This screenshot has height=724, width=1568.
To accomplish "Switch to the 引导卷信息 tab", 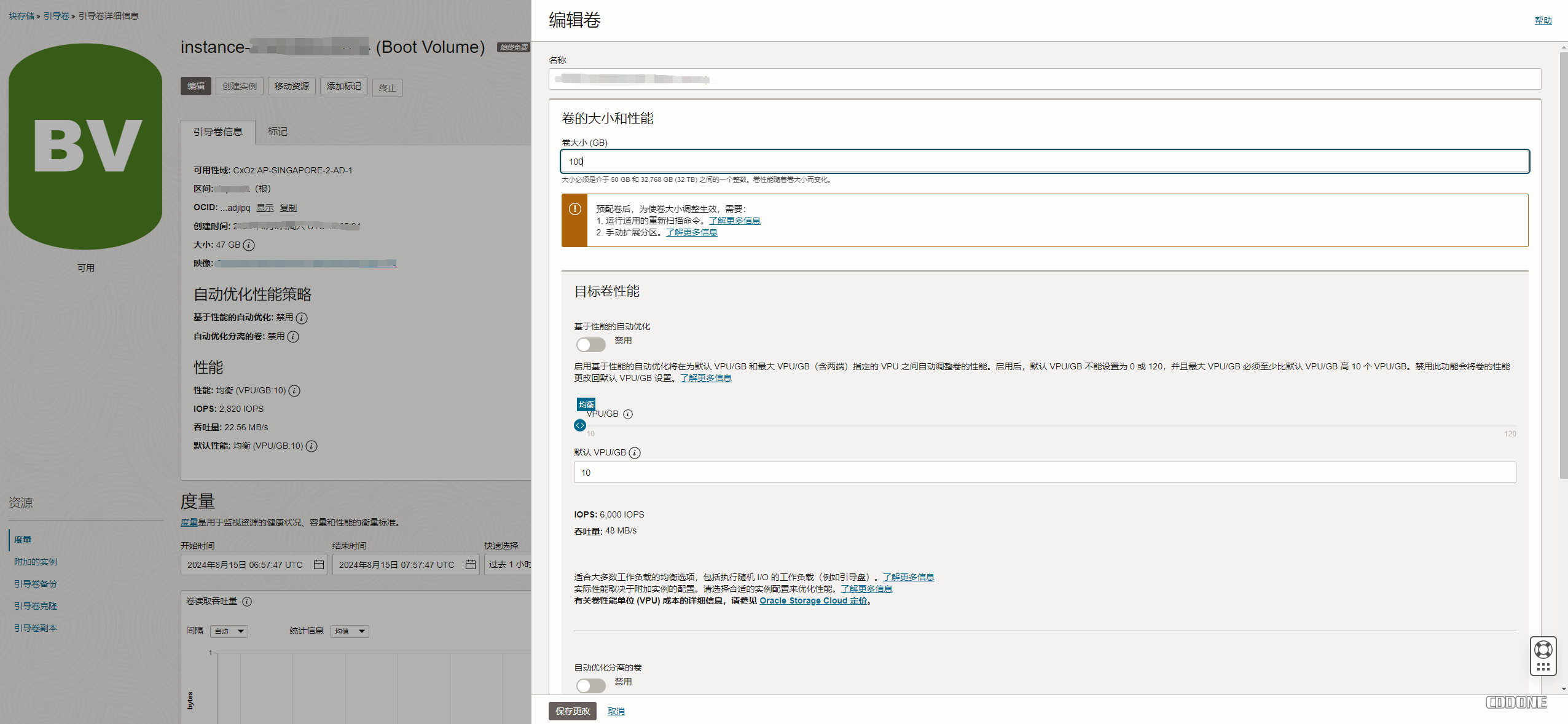I will coord(218,132).
